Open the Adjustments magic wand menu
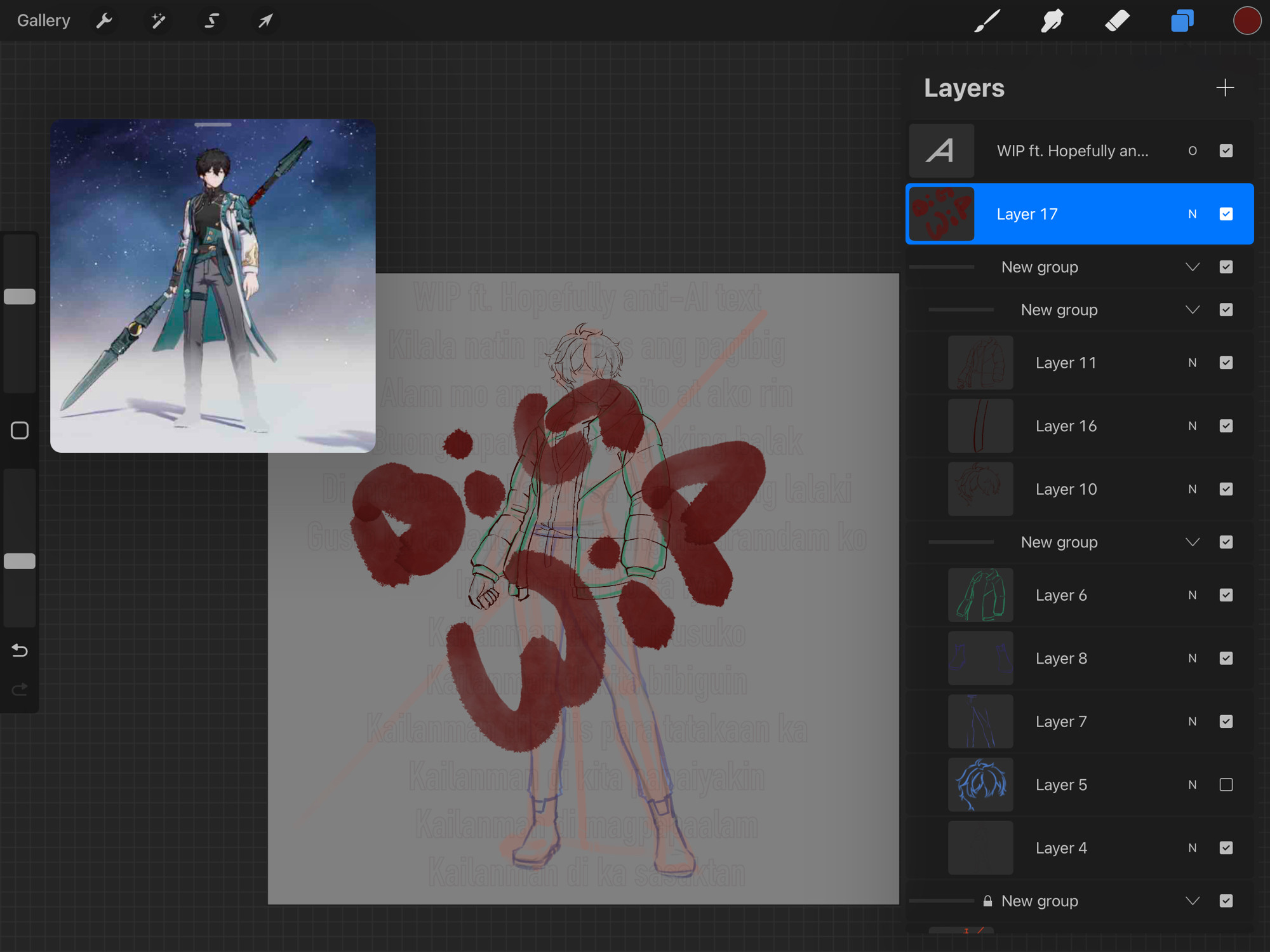Screen dimensions: 1270x952 [x=158, y=21]
